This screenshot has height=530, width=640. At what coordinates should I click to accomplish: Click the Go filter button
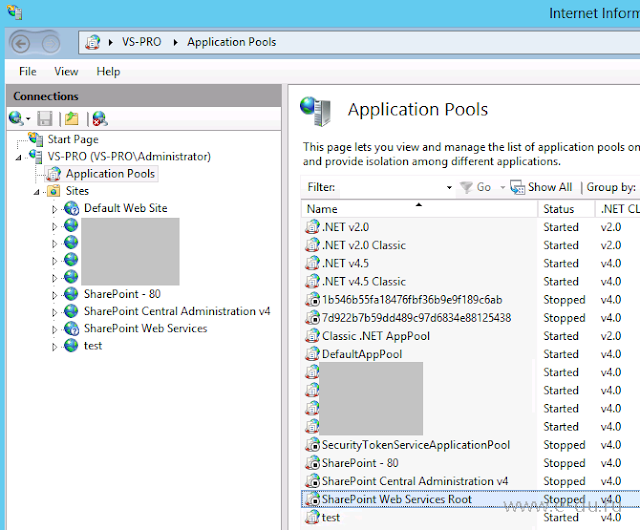476,187
